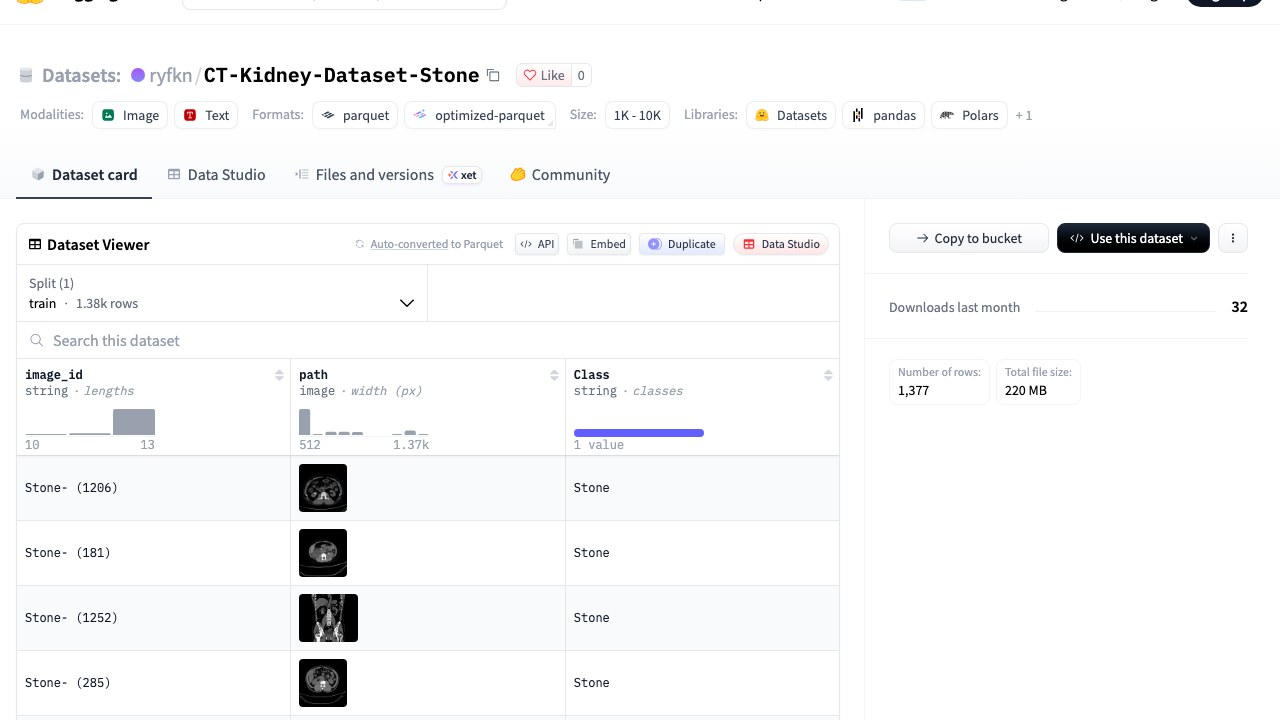This screenshot has width=1280, height=720.
Task: Copy the dataset name with the copy icon
Action: (493, 75)
